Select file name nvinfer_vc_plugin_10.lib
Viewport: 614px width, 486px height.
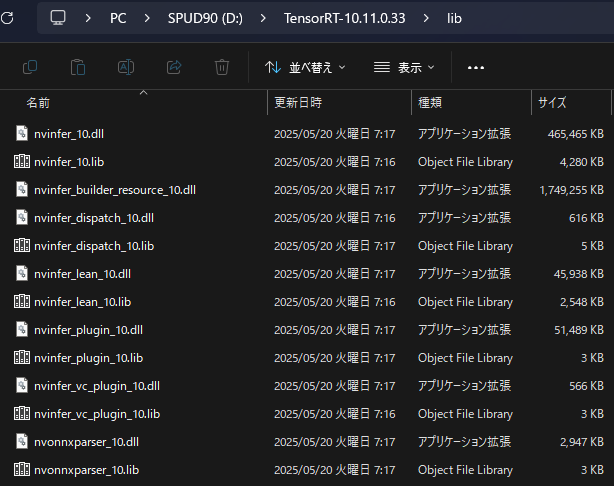pos(97,414)
